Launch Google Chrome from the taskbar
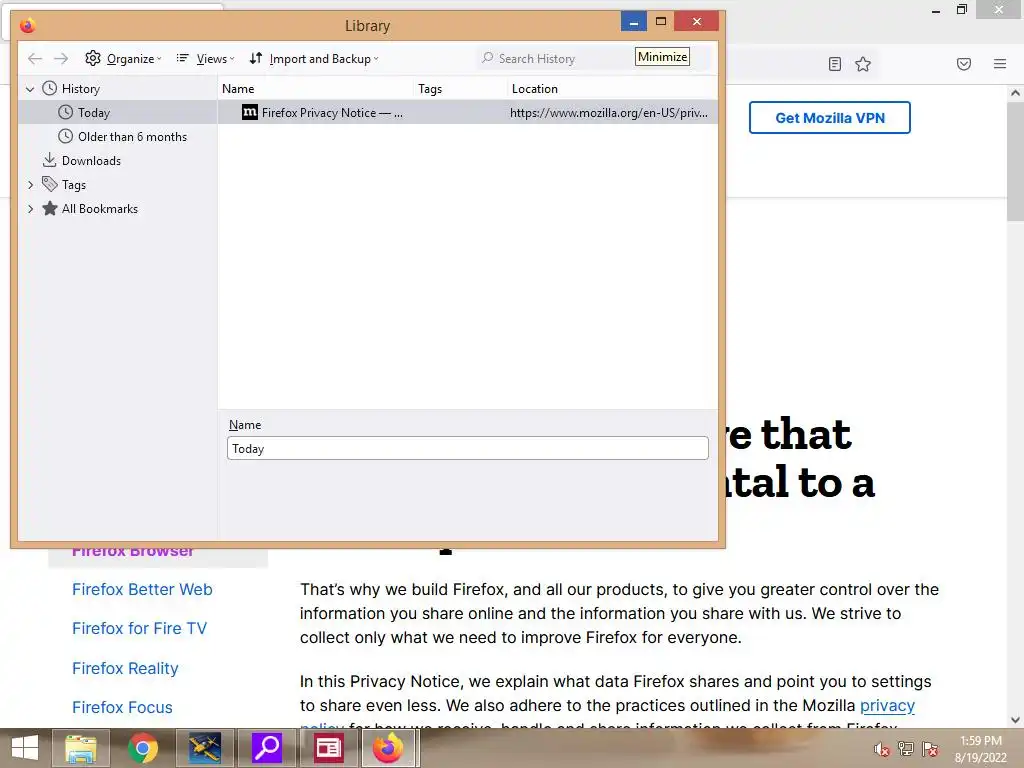This screenshot has height=768, width=1024. [142, 748]
